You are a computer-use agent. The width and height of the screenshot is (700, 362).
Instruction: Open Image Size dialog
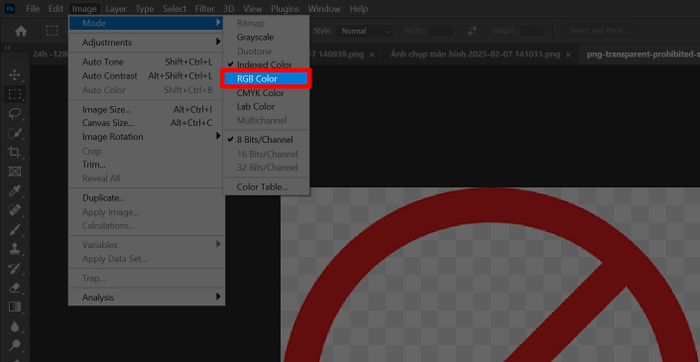point(146,109)
